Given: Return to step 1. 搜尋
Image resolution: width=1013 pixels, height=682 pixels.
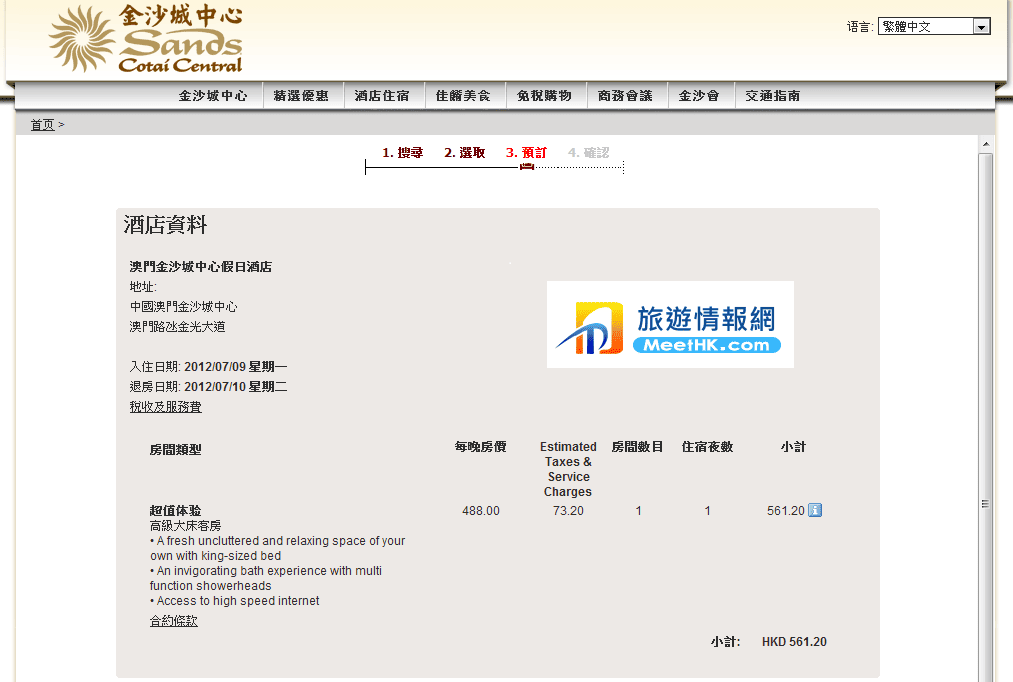Looking at the screenshot, I should [402, 153].
